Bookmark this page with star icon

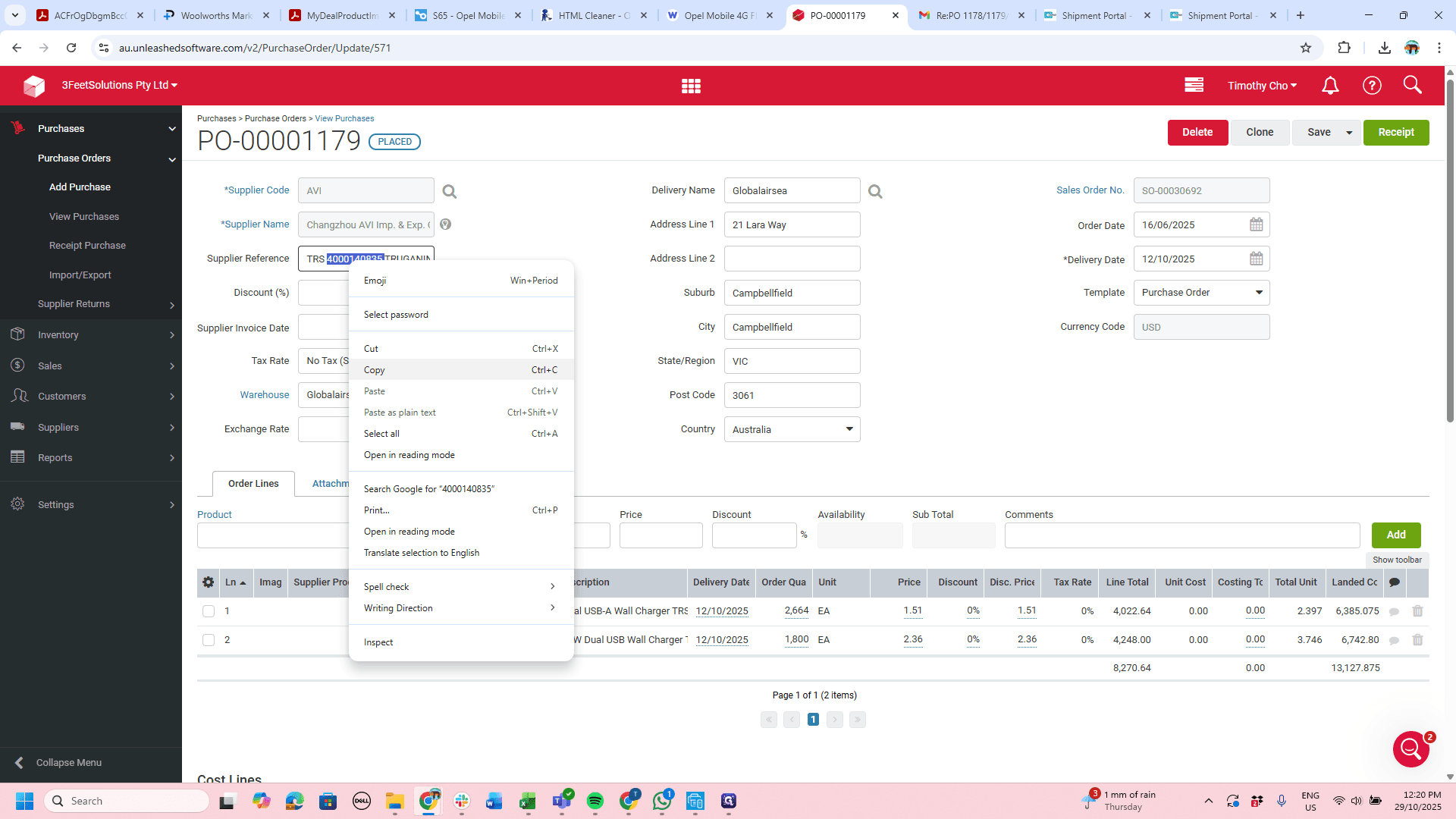coord(1306,48)
